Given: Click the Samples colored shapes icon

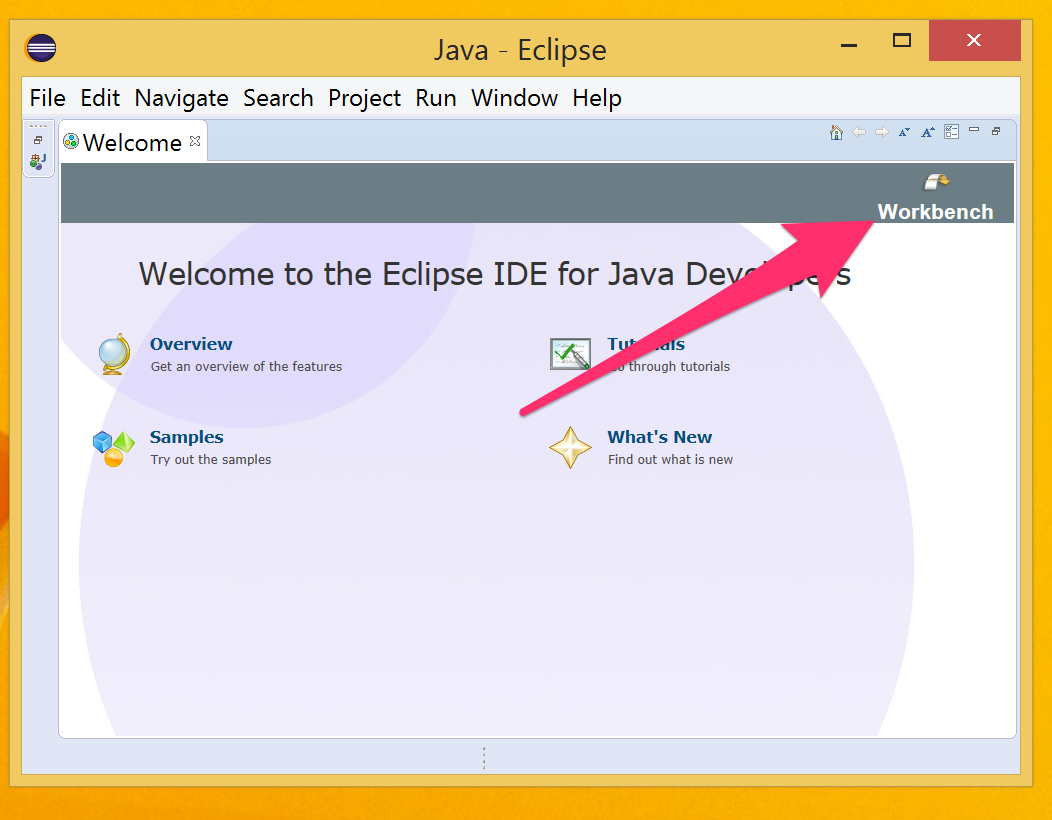Looking at the screenshot, I should pyautogui.click(x=113, y=448).
